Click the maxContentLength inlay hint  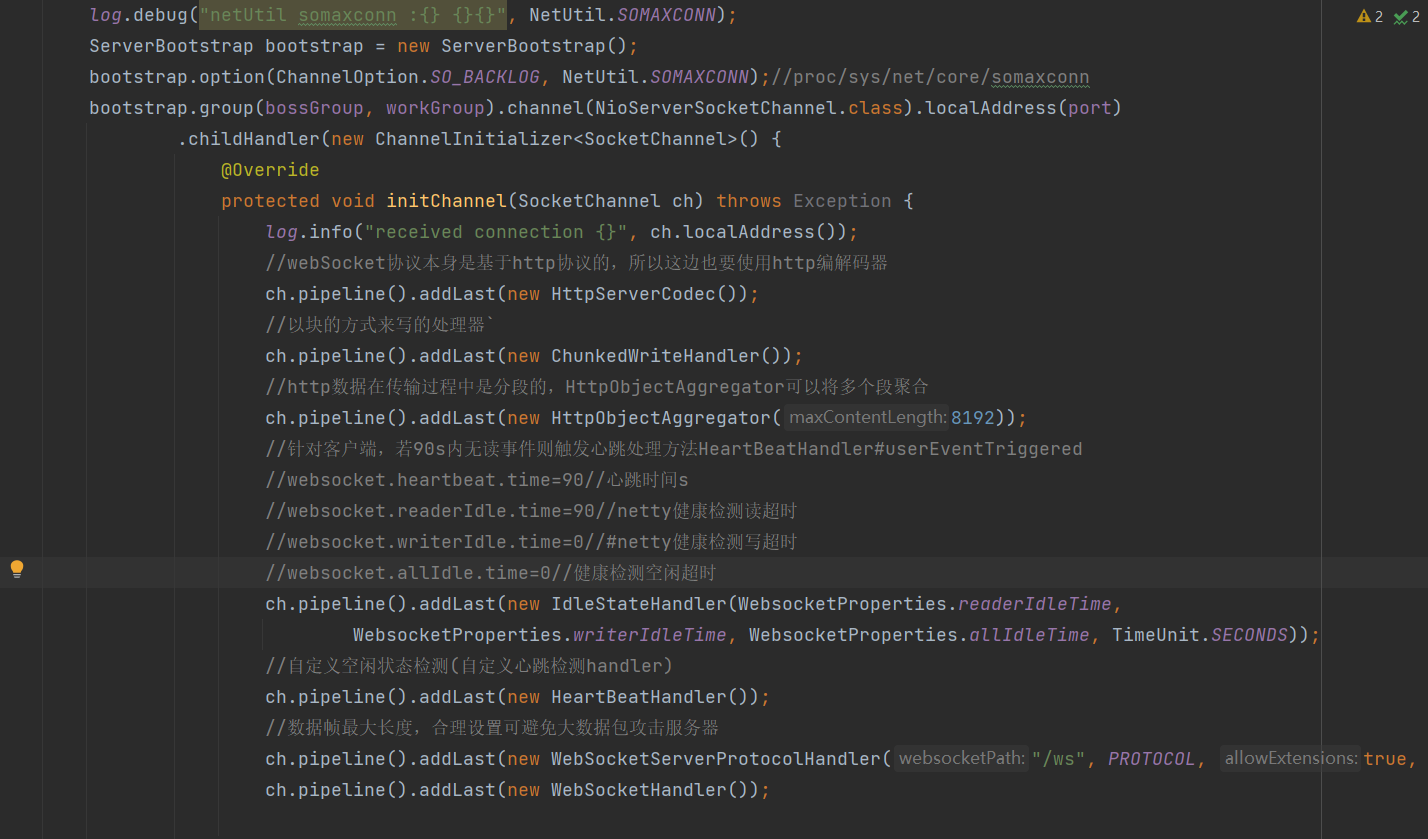tap(866, 417)
